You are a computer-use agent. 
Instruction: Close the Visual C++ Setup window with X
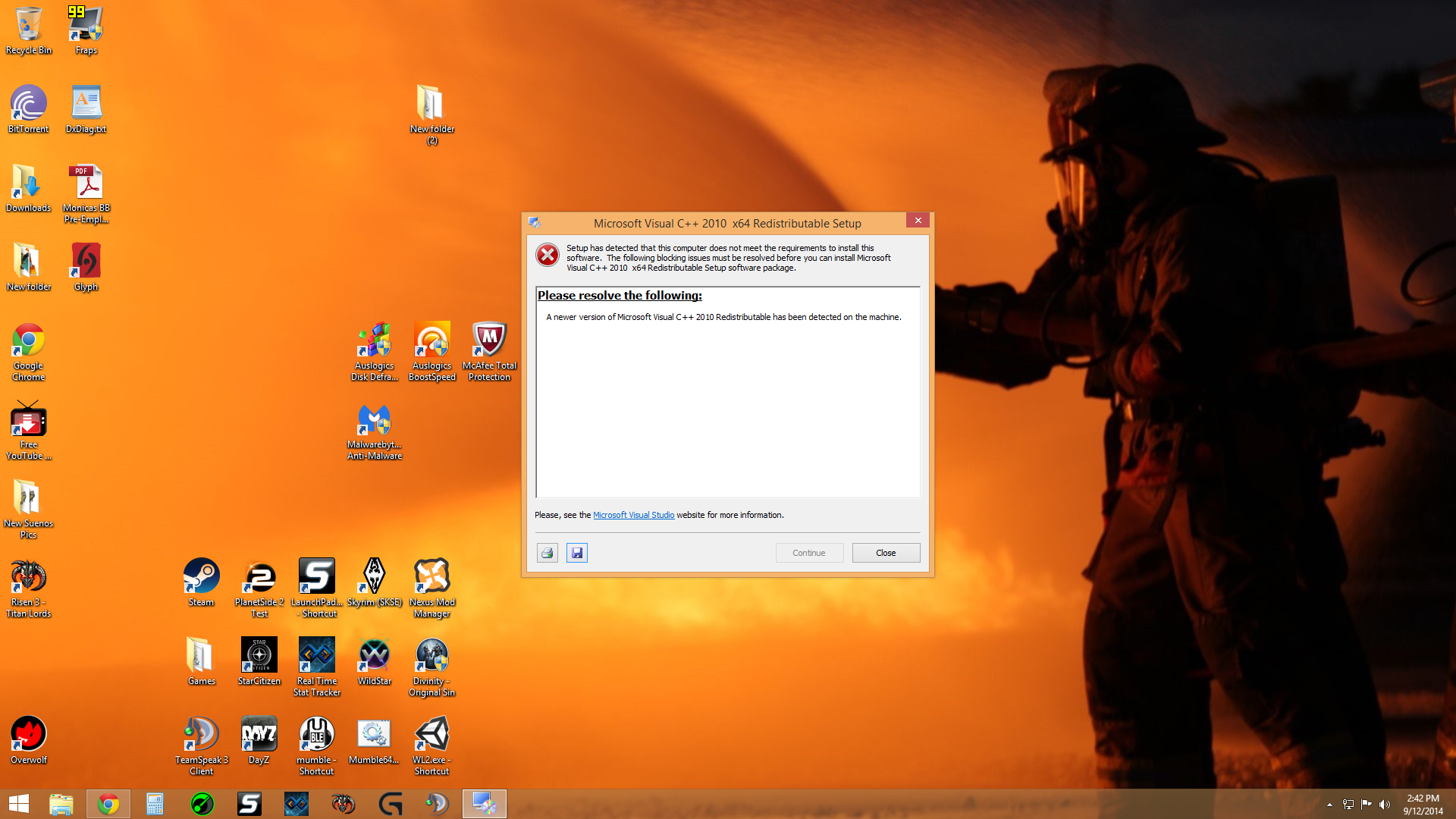tap(918, 220)
